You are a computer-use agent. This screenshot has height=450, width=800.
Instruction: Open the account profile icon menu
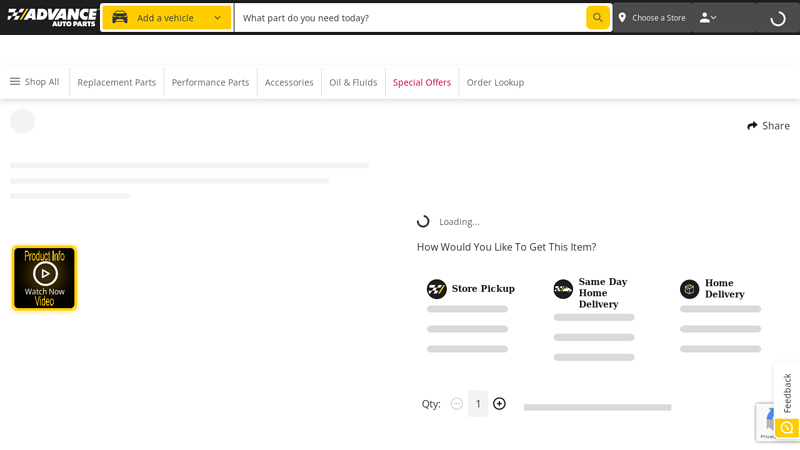tap(707, 17)
